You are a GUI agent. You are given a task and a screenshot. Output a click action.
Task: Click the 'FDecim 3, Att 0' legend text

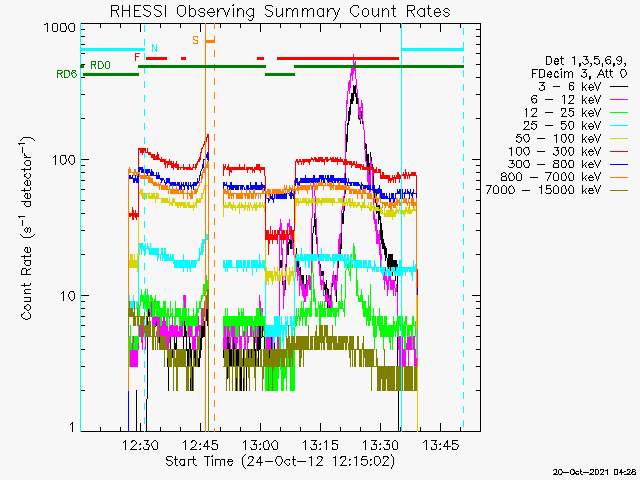click(x=579, y=74)
